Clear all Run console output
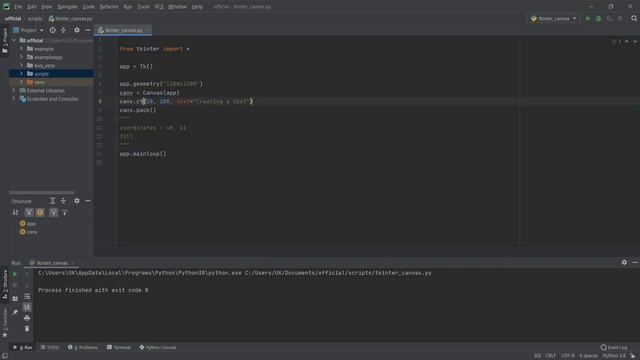 (27, 329)
